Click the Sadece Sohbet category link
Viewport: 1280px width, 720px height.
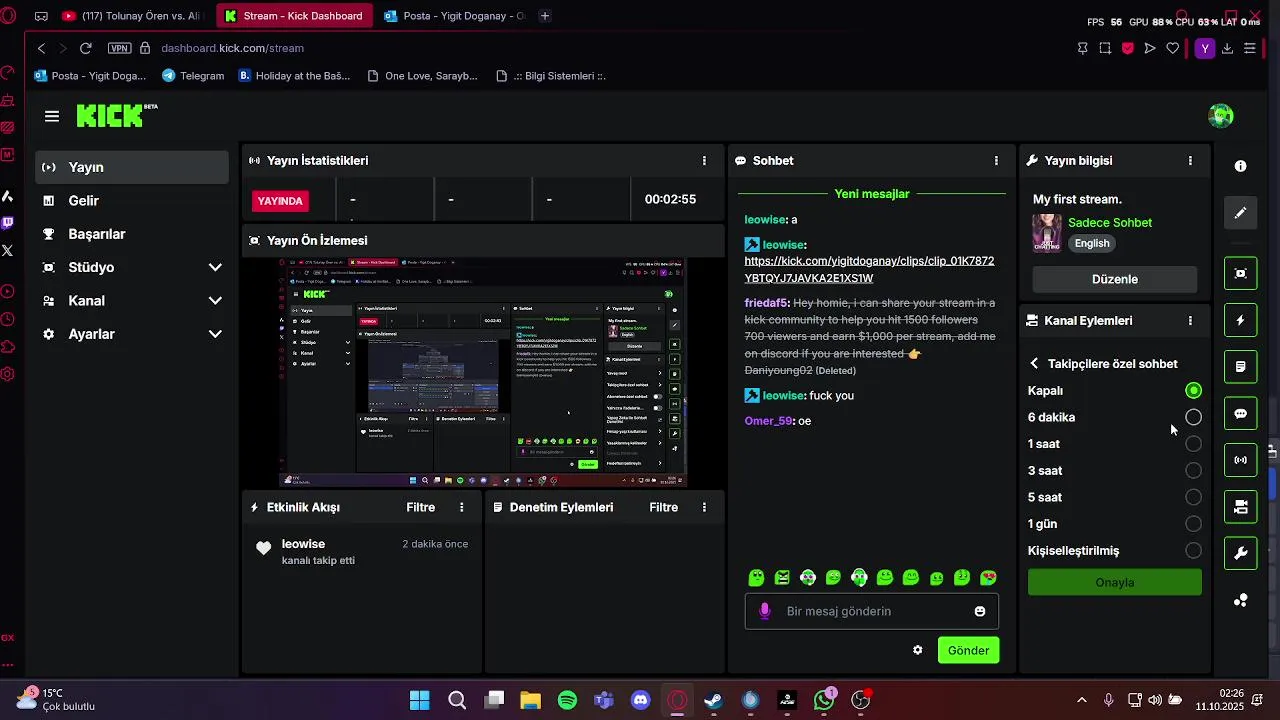[x=1110, y=222]
